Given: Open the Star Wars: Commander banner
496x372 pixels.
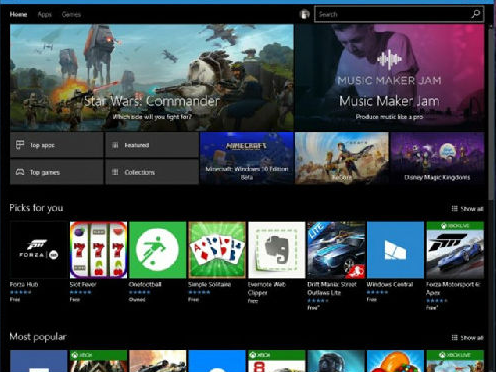Looking at the screenshot, I should pyautogui.click(x=152, y=77).
